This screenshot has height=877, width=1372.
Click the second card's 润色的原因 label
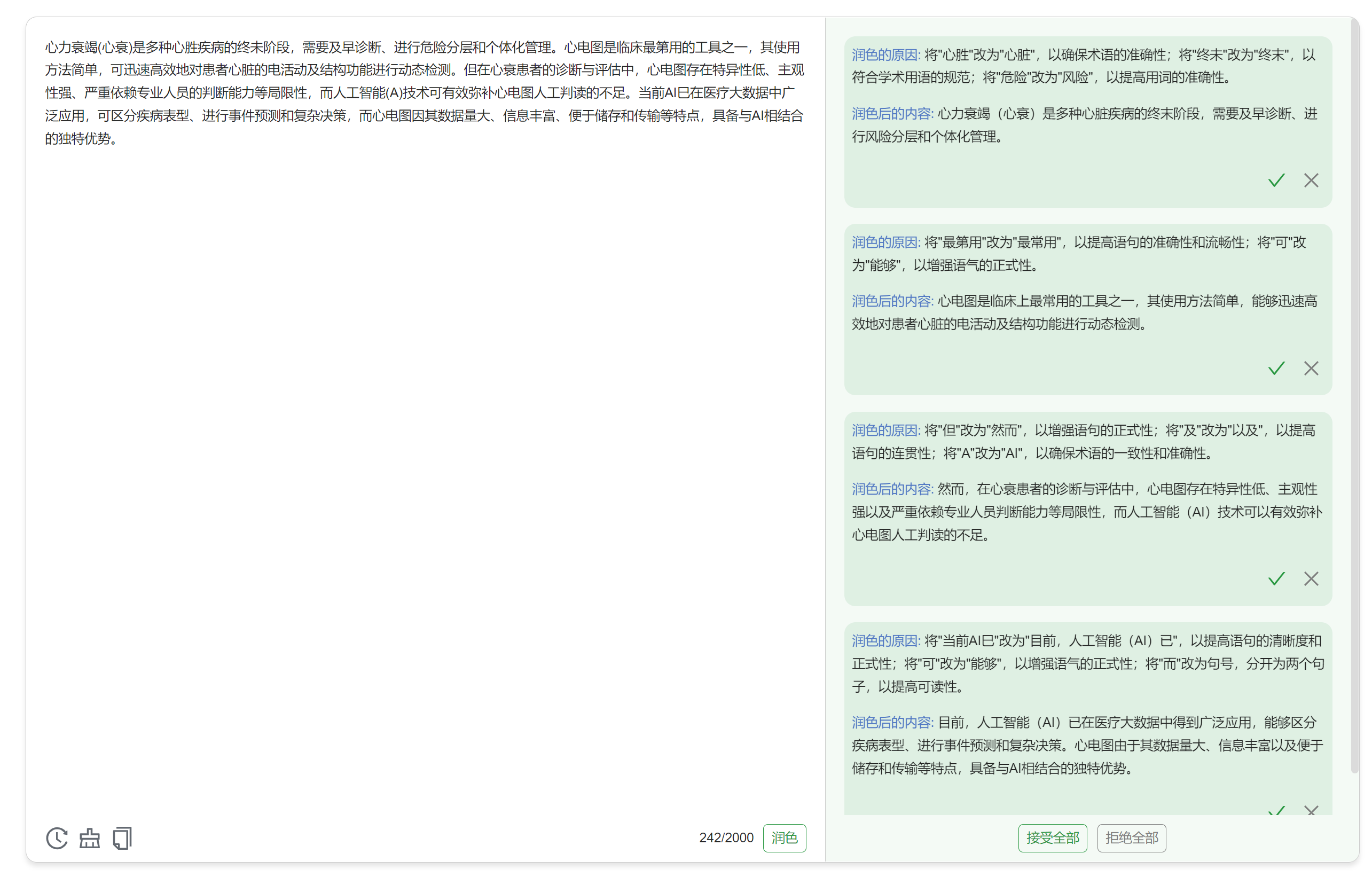885,242
